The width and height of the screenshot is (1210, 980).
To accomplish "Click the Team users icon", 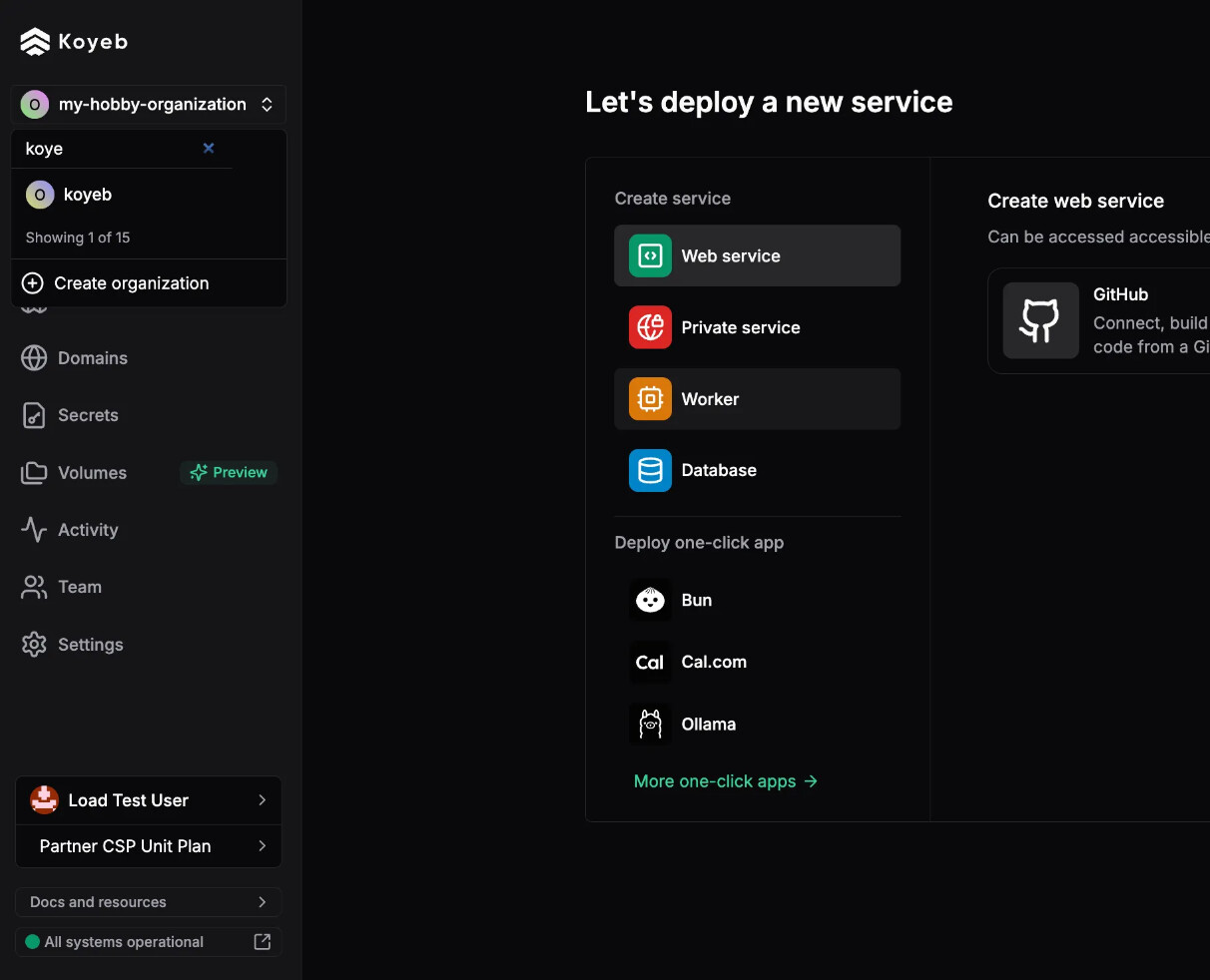I will pyautogui.click(x=34, y=587).
